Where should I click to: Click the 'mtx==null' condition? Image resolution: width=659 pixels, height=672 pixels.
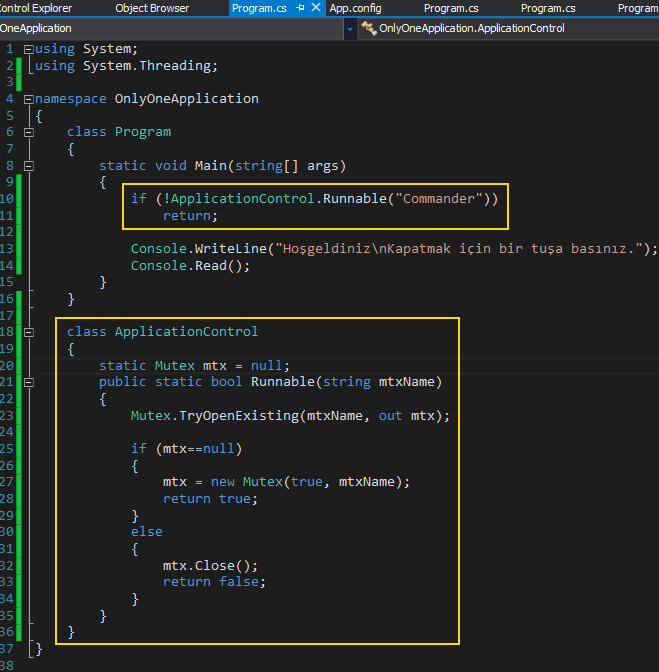tap(198, 449)
